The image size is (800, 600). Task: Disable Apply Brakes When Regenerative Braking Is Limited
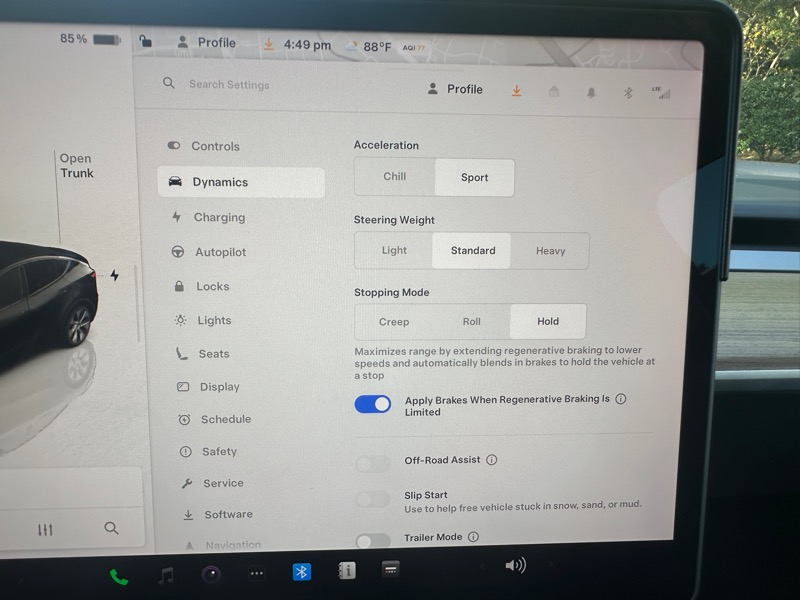pos(373,404)
